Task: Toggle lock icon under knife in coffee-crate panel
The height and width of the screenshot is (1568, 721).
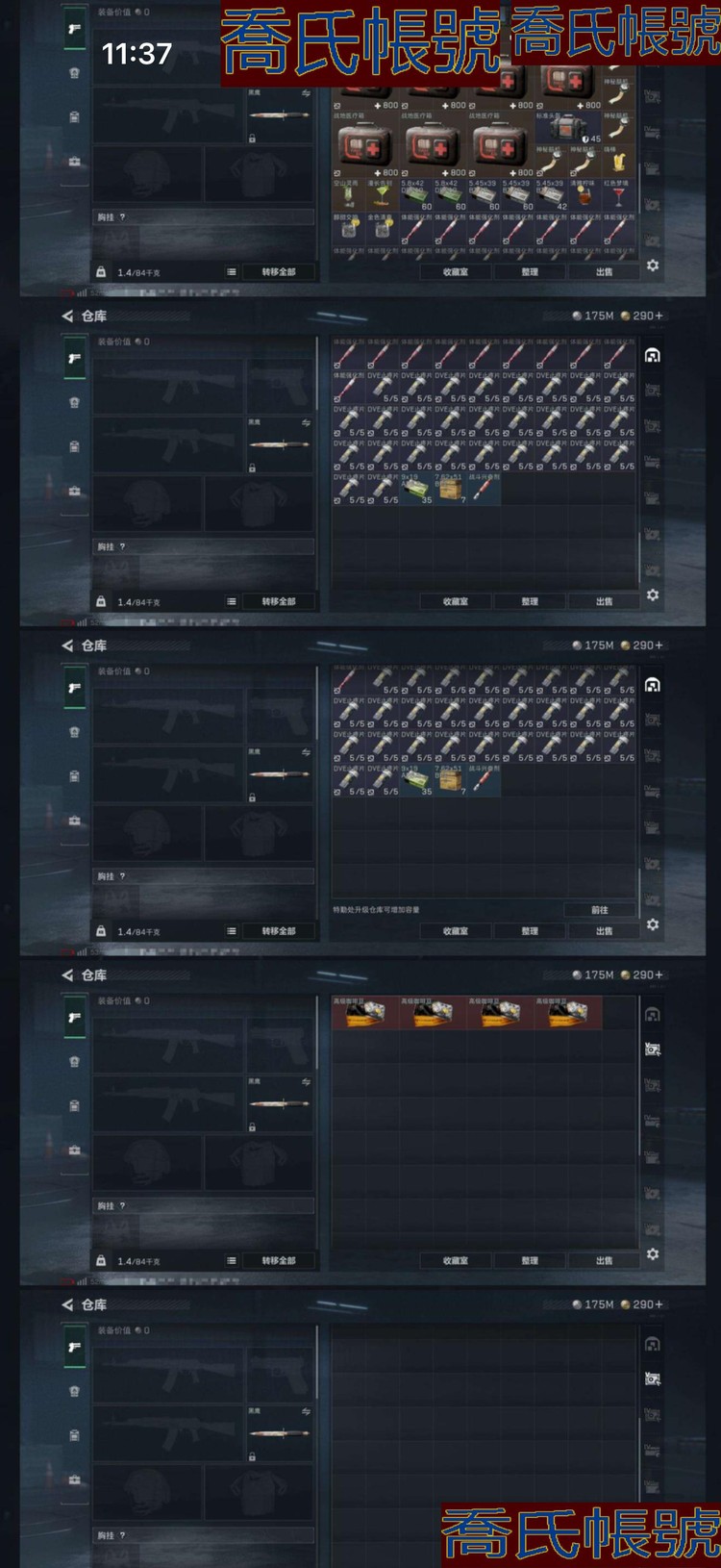Action: [x=252, y=1126]
